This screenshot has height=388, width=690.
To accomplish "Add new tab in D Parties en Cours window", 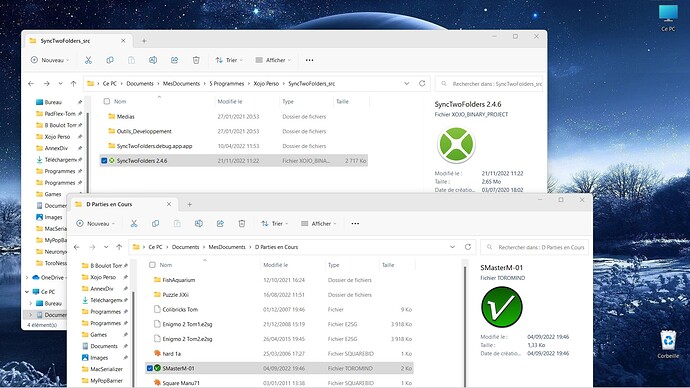I will click(x=190, y=204).
